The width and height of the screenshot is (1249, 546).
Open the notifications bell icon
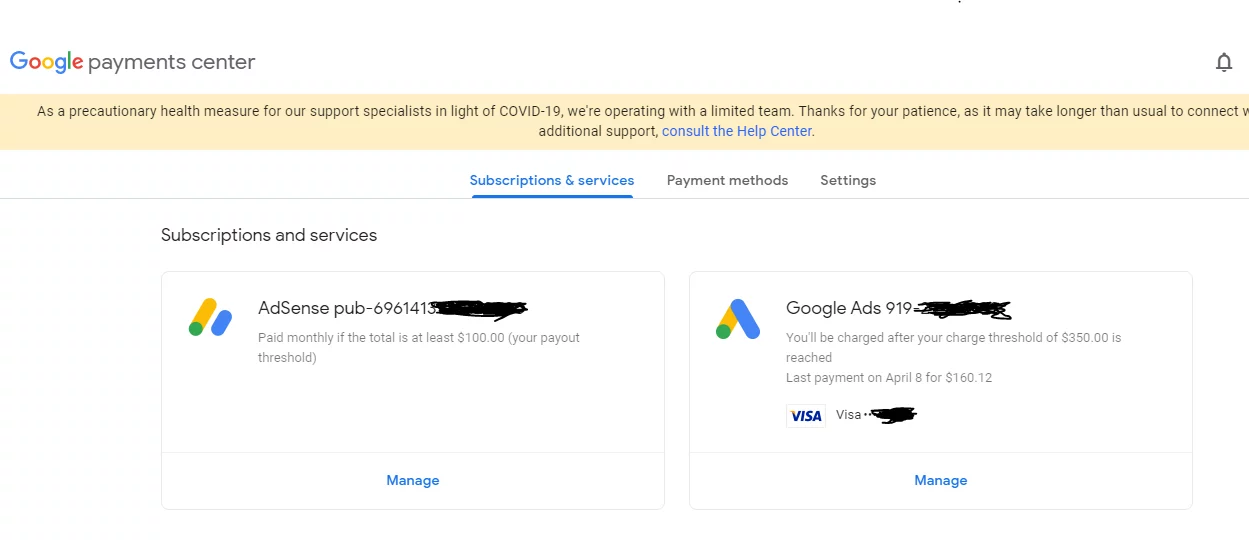[1224, 63]
